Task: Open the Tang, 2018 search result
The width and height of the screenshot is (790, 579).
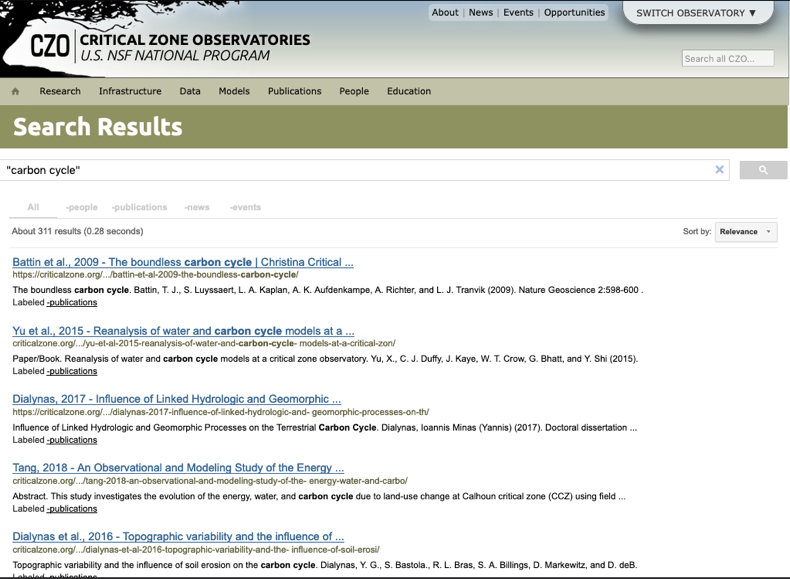Action: pyautogui.click(x=178, y=467)
